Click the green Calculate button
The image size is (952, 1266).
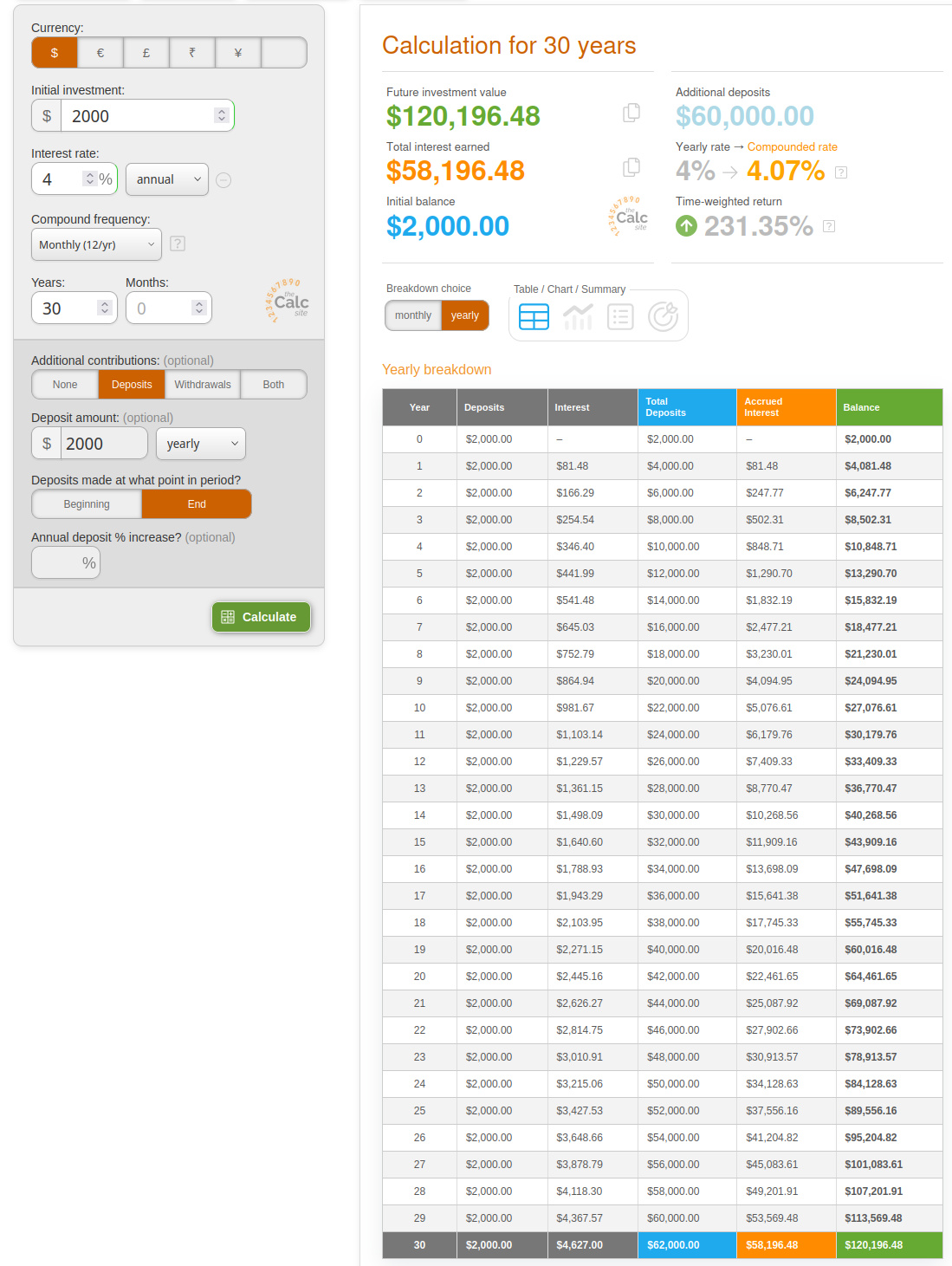pyautogui.click(x=261, y=617)
